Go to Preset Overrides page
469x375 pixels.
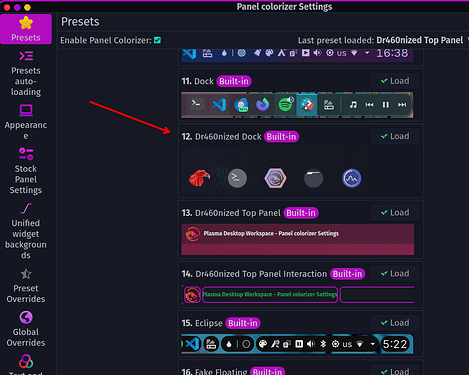(x=26, y=286)
